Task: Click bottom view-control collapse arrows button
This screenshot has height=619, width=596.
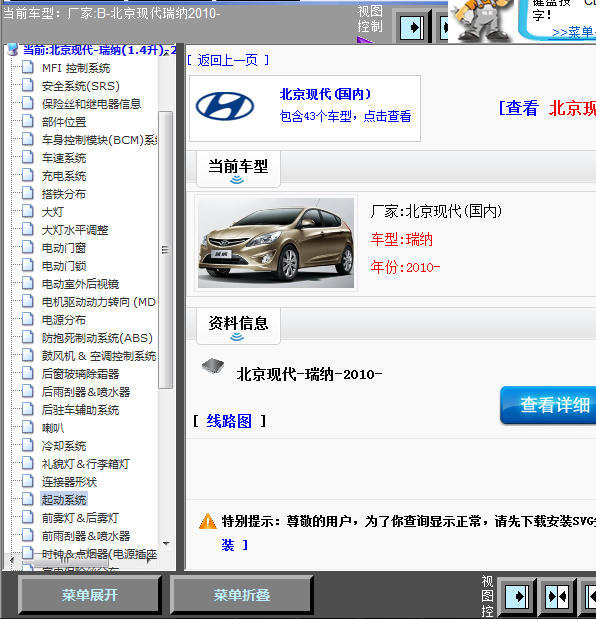Action: pos(557,596)
